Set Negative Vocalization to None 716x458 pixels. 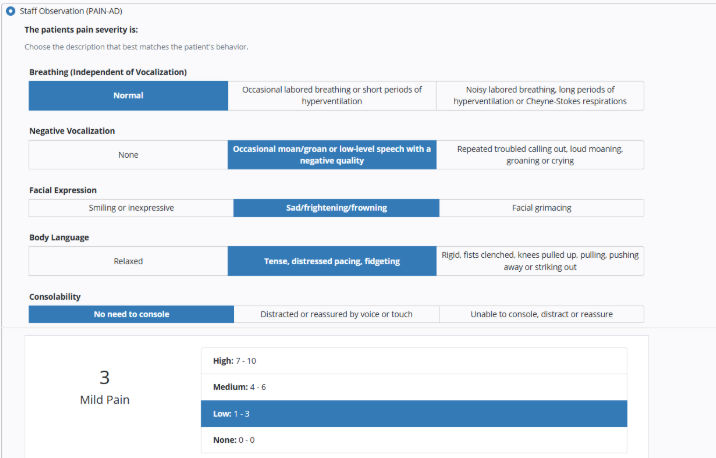point(127,155)
